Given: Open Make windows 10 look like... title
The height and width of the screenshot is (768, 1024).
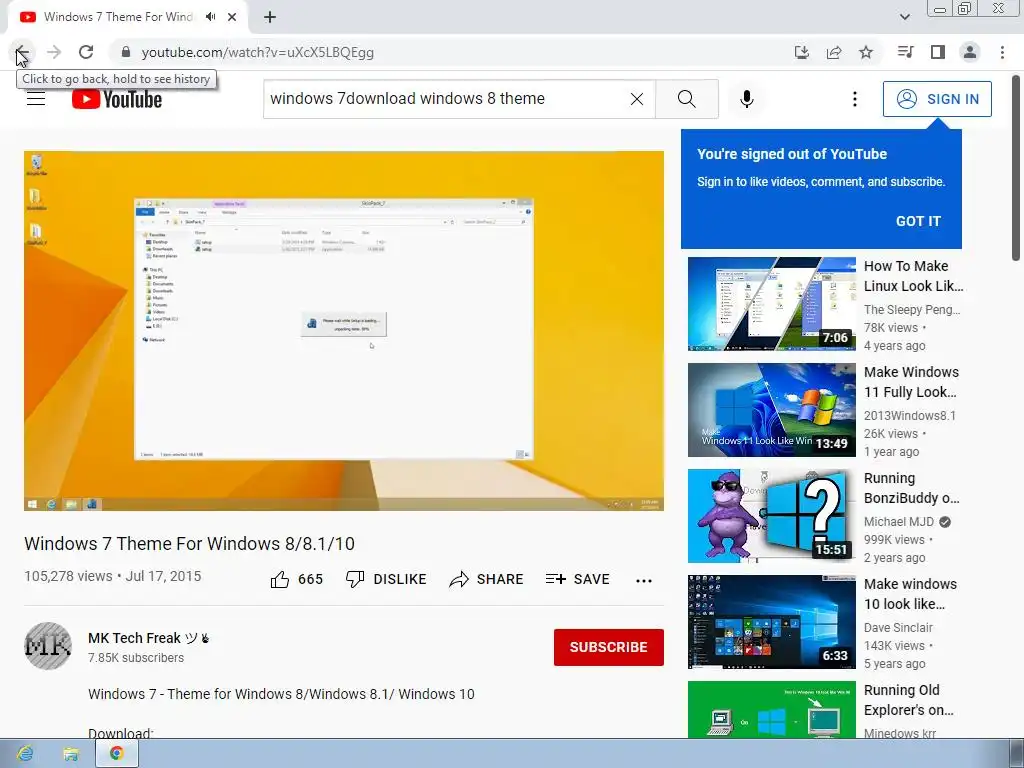Looking at the screenshot, I should coord(910,594).
